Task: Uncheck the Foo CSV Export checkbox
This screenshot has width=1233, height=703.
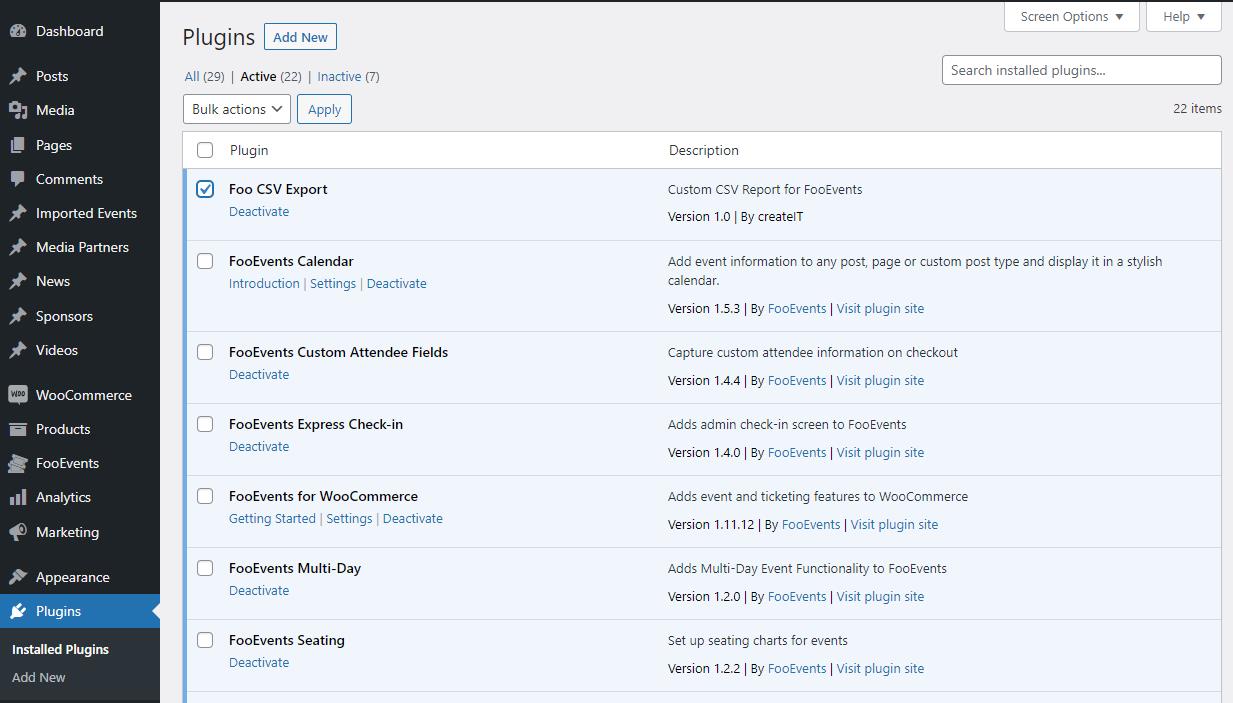Action: [x=205, y=189]
